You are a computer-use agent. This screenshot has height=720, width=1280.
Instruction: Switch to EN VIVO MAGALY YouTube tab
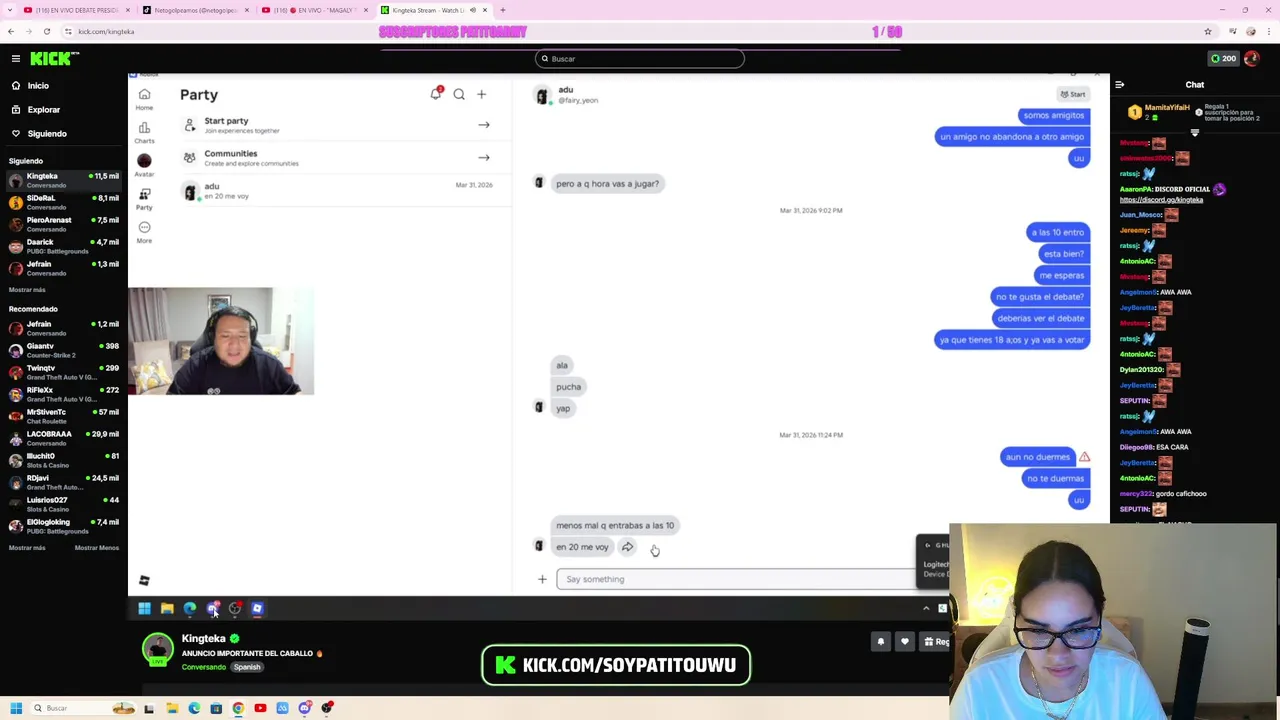[315, 10]
